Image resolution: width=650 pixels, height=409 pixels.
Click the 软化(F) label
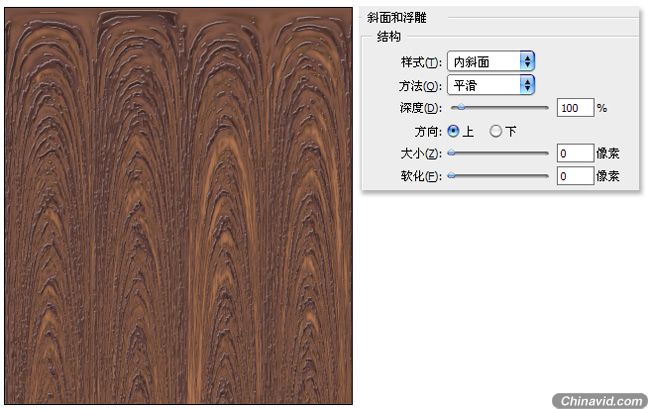[421, 176]
